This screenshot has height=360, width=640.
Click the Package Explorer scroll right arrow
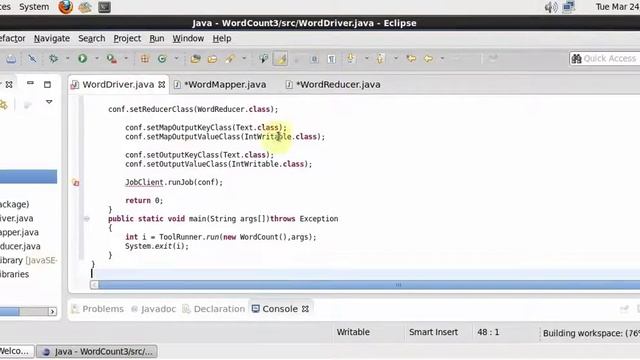coord(52,311)
